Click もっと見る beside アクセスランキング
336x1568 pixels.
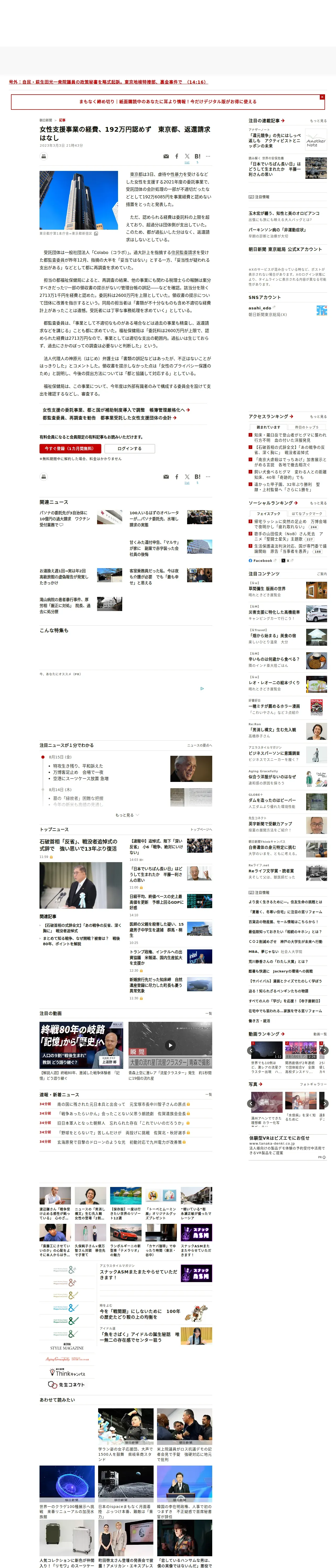point(318,416)
